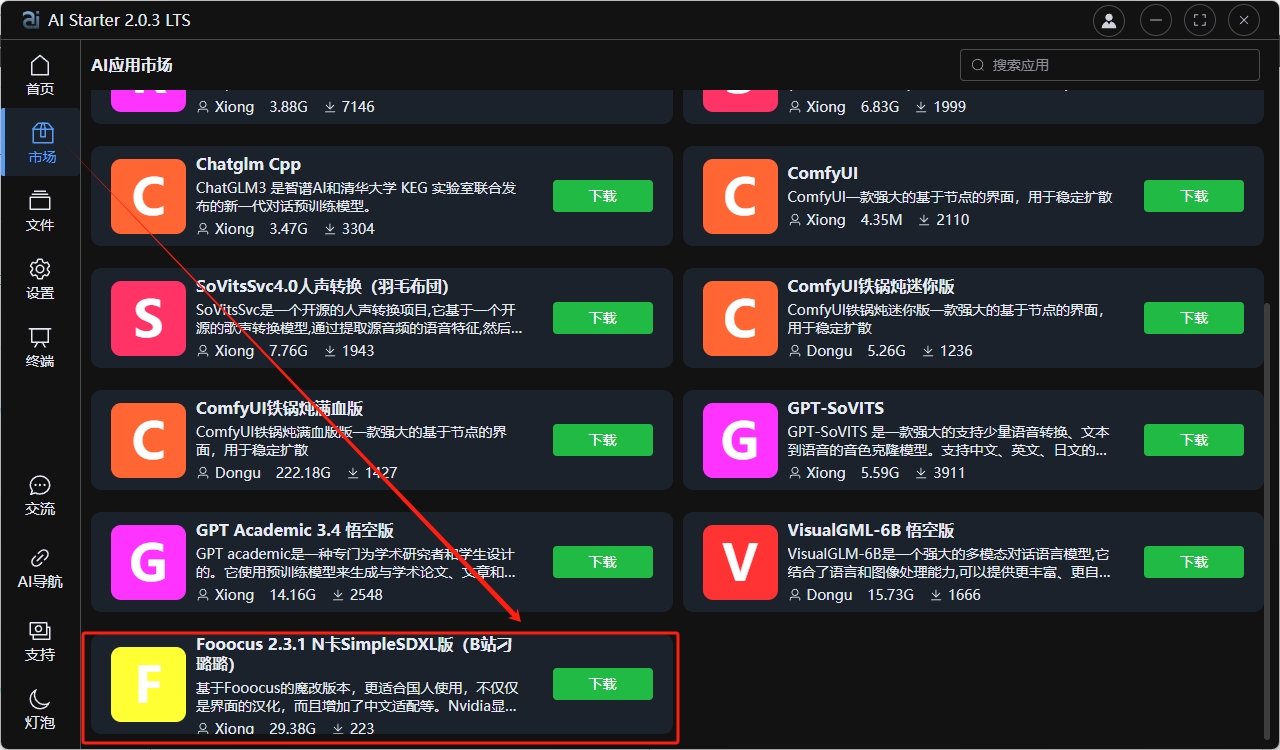1280x750 pixels.
Task: Click the user account icon in title bar
Action: point(1107,20)
